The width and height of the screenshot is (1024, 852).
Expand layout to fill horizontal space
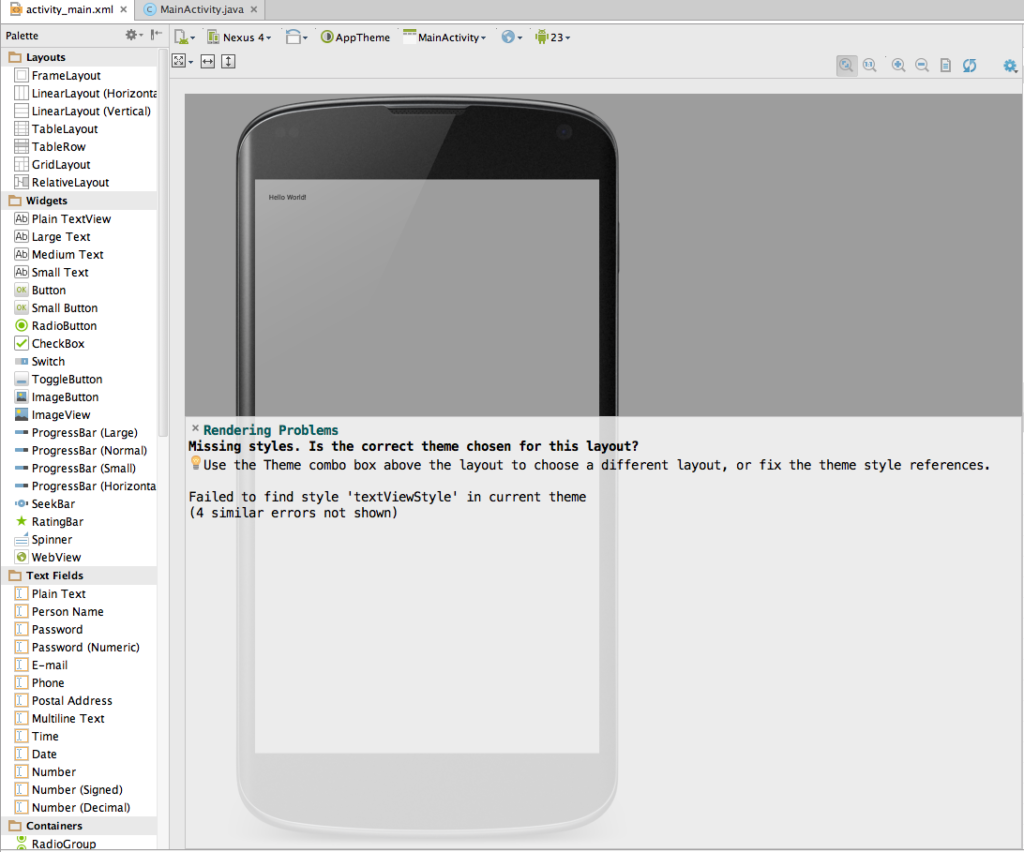click(206, 61)
